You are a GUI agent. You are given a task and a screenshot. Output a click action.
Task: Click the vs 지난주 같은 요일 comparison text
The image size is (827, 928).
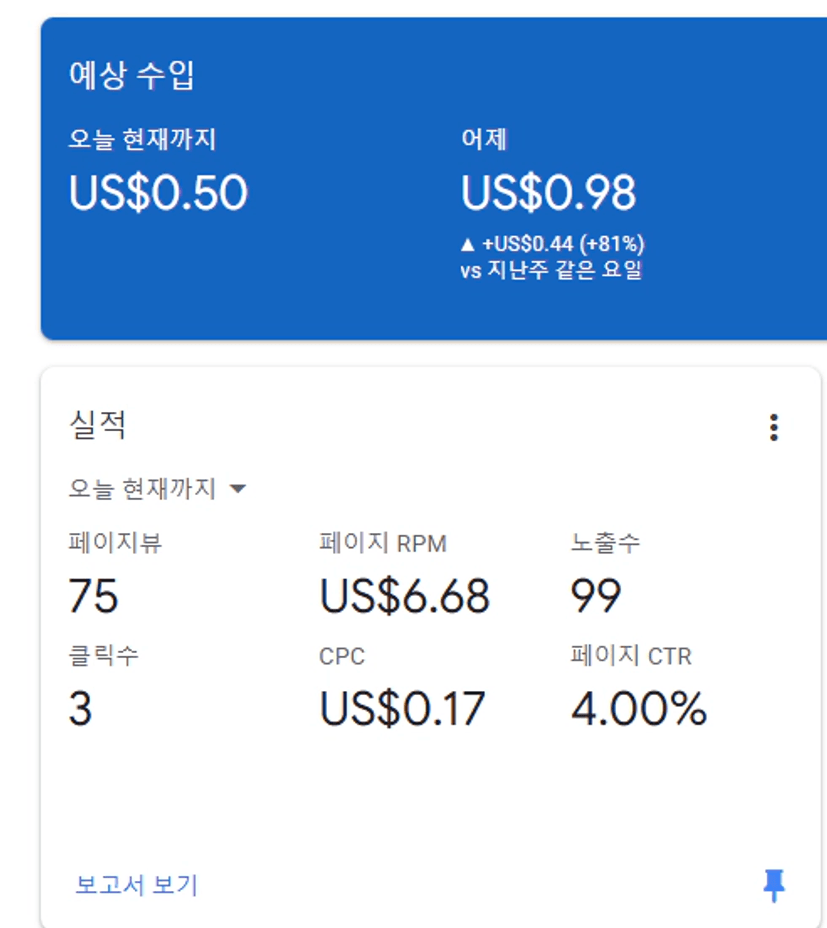[x=551, y=270]
